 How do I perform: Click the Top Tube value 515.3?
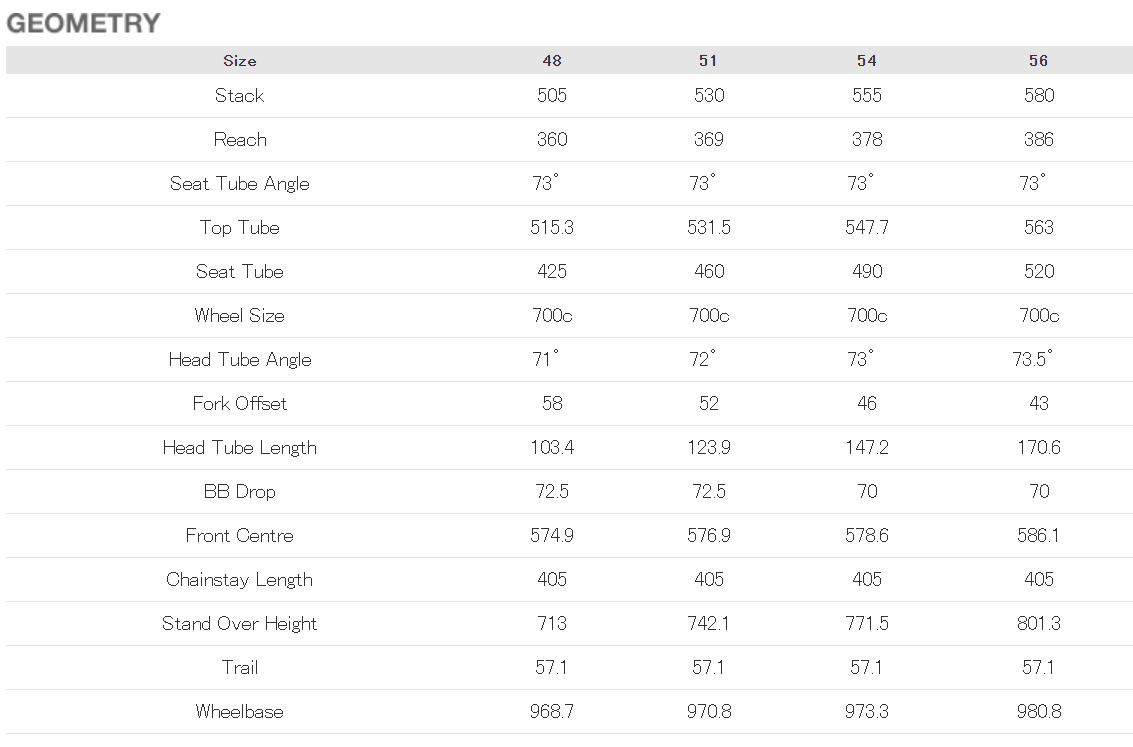[552, 228]
